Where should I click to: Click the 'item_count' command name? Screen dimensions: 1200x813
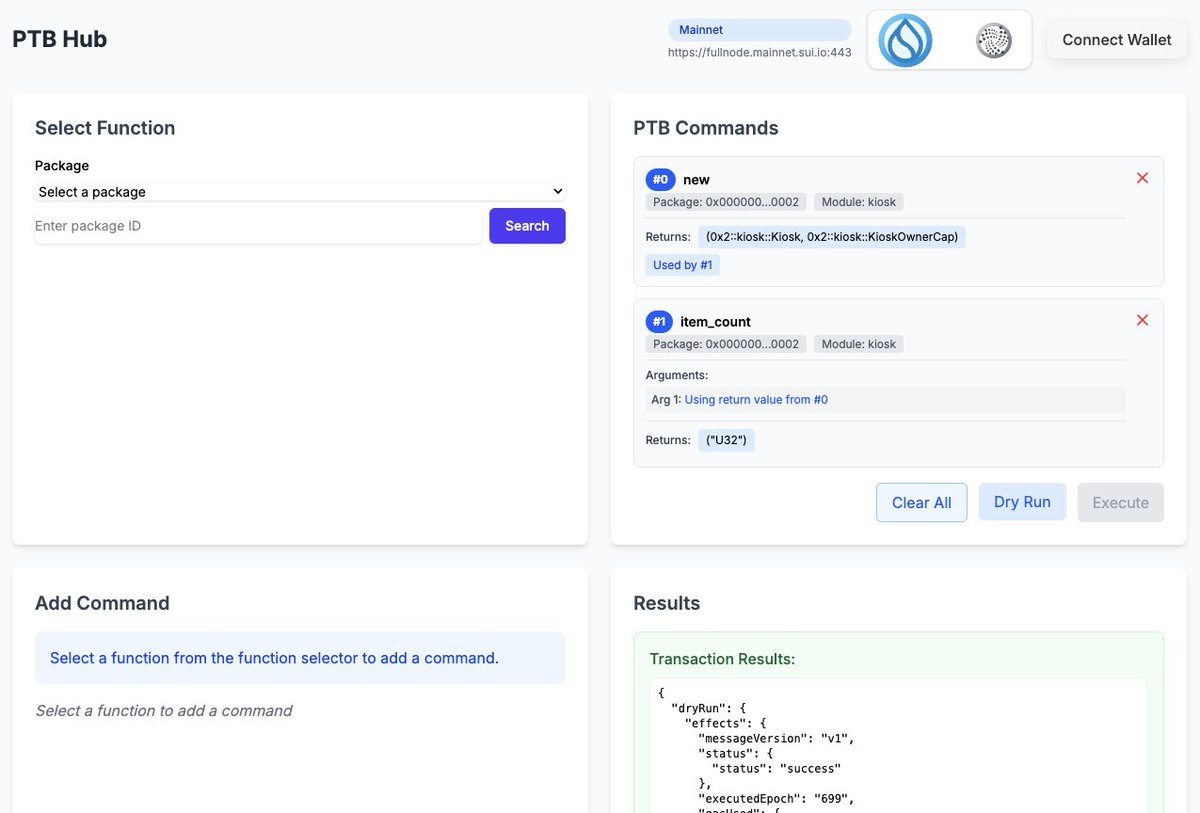point(715,322)
